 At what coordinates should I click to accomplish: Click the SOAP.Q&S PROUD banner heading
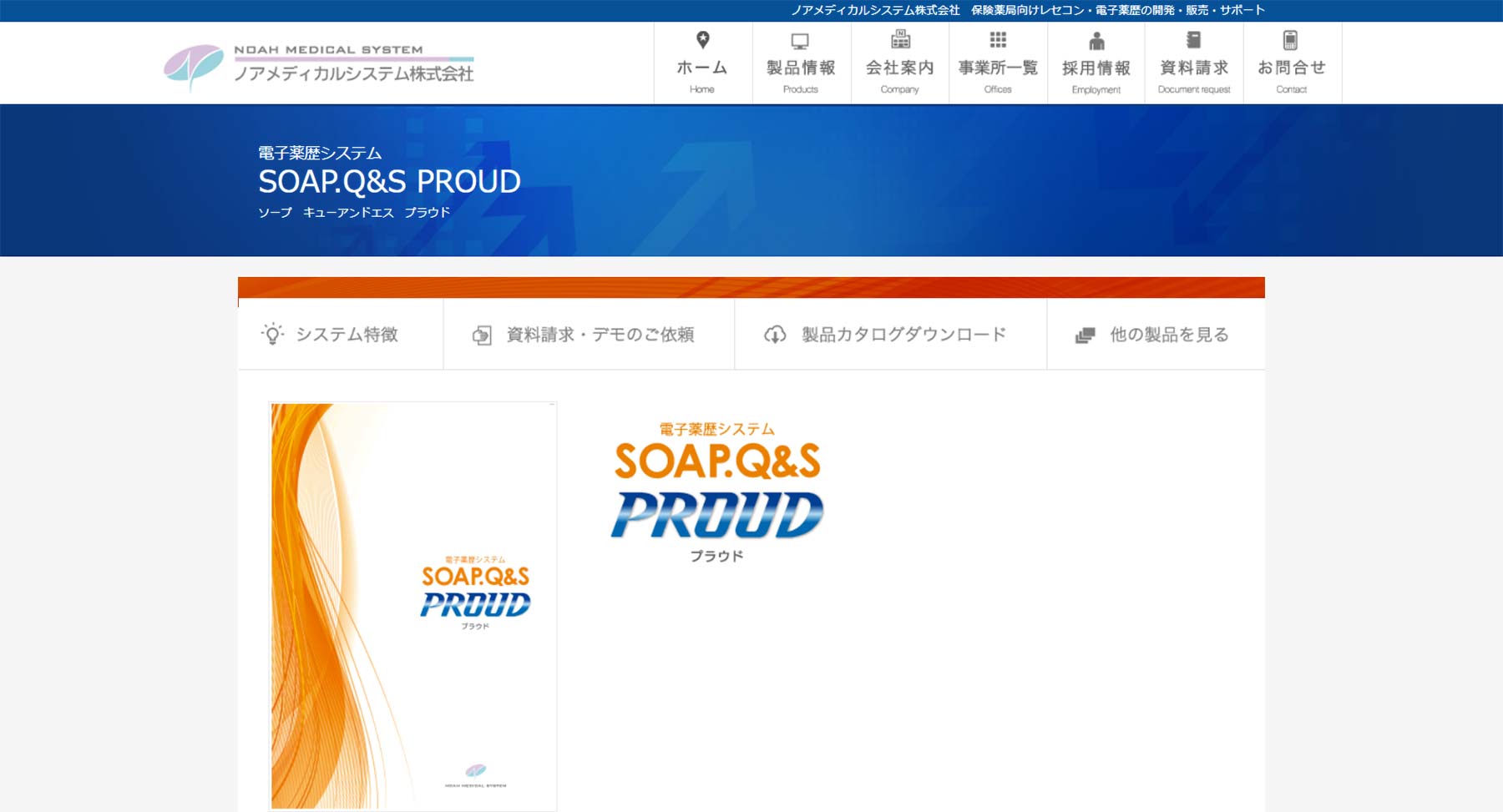click(x=389, y=181)
